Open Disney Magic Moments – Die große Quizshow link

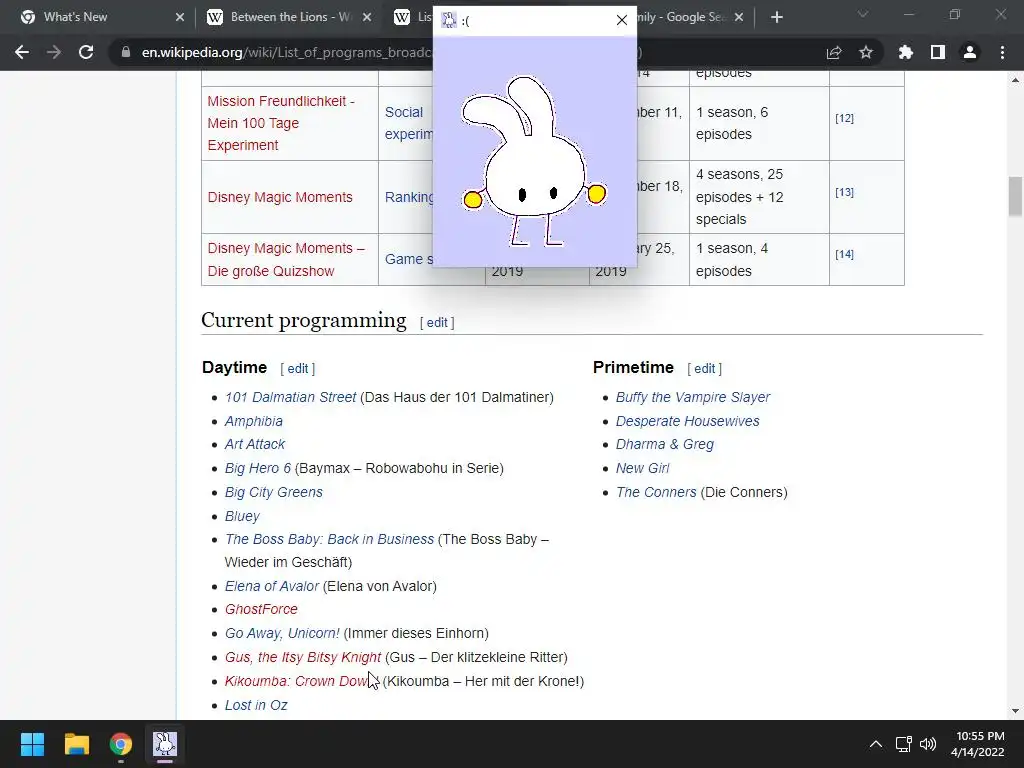coord(286,259)
